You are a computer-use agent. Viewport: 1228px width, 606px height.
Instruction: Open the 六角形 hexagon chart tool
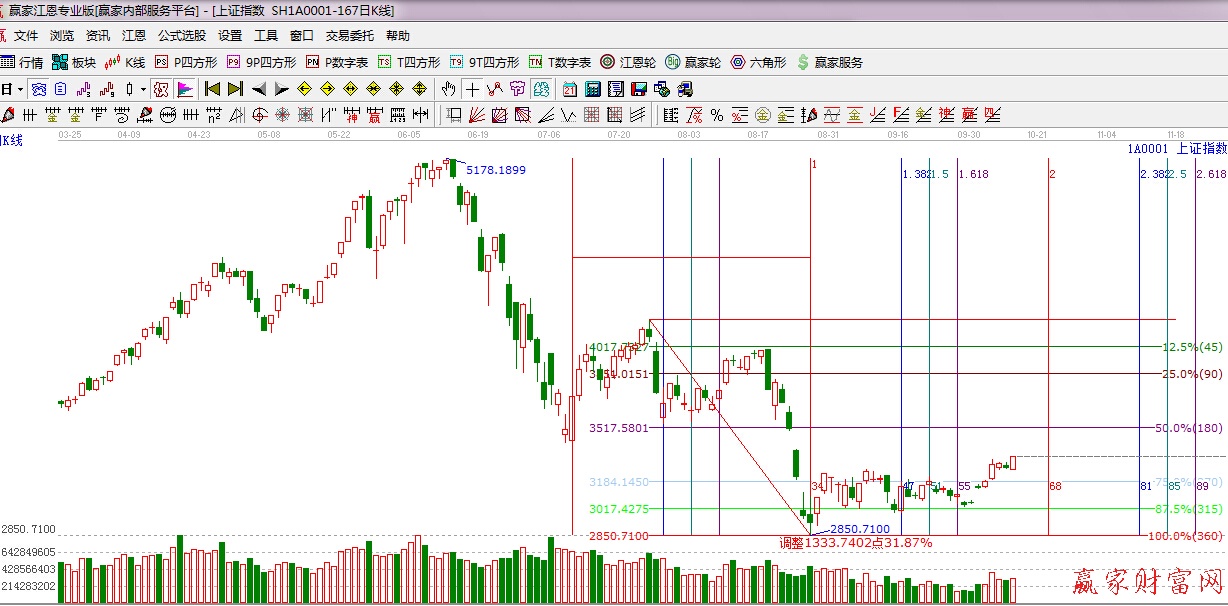tap(758, 62)
